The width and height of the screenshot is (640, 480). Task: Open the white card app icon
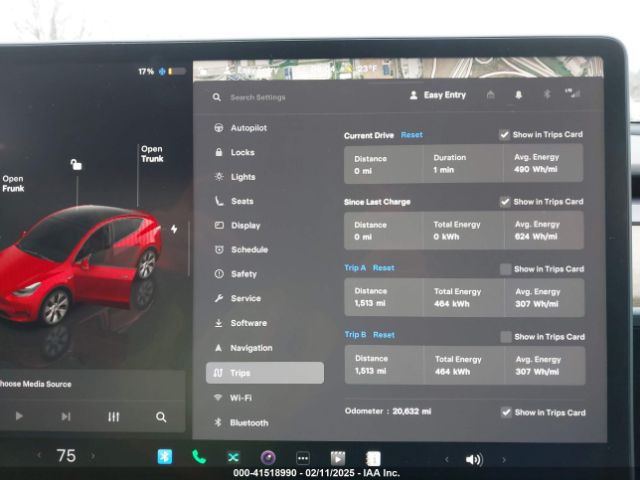coord(373,458)
